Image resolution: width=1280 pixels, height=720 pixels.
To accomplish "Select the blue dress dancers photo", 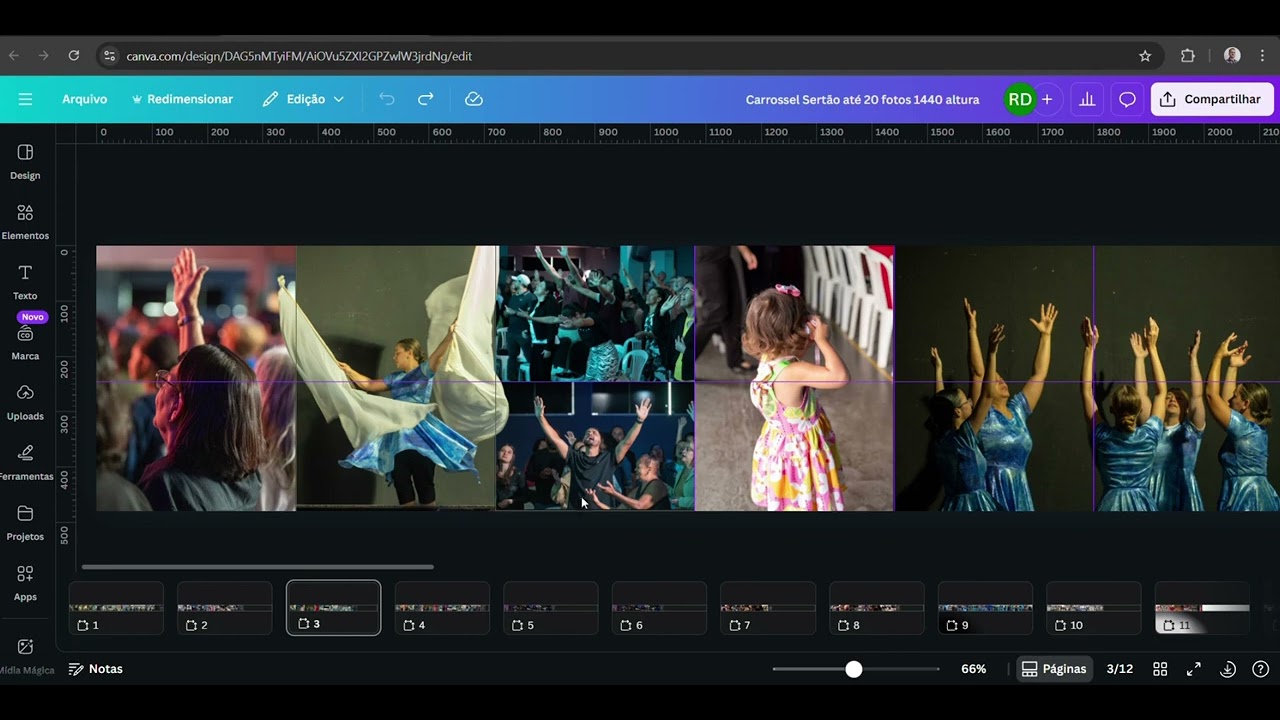I will pos(1087,378).
